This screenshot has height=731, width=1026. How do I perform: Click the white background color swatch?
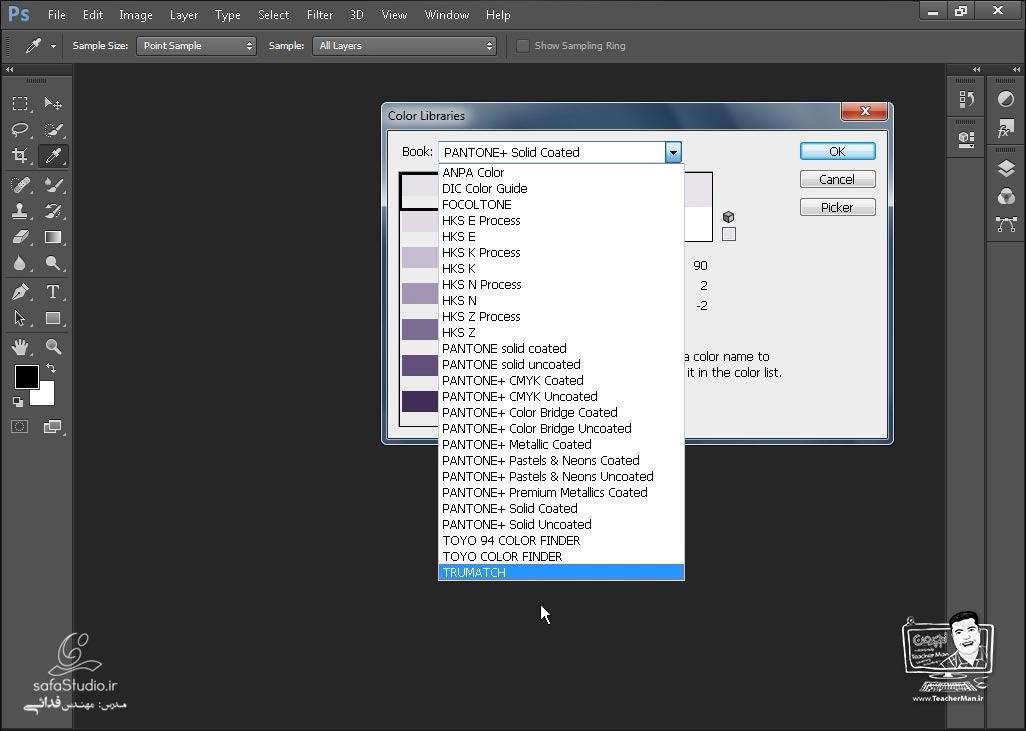coord(46,396)
